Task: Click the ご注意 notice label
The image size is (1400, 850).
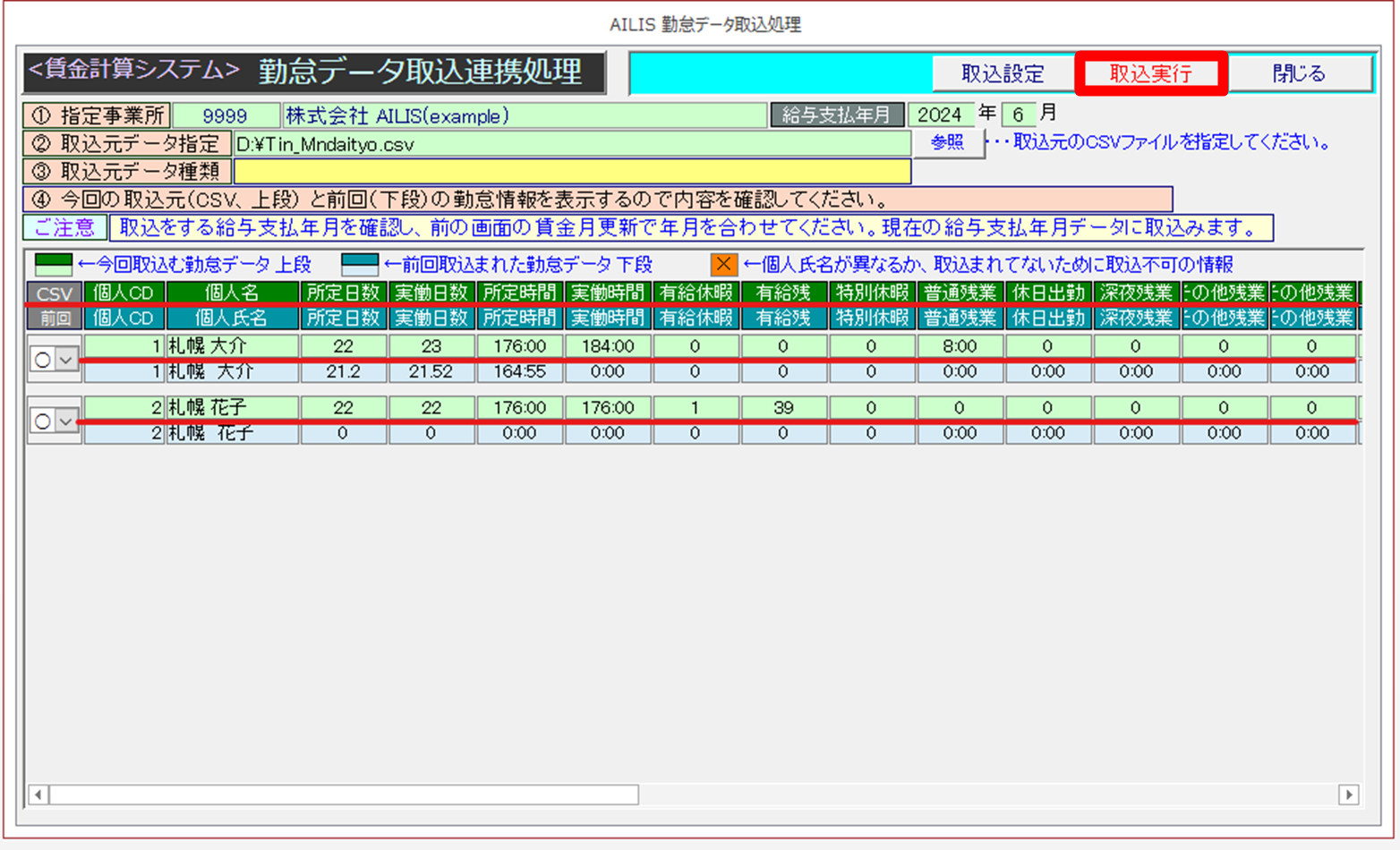Action: click(x=64, y=228)
